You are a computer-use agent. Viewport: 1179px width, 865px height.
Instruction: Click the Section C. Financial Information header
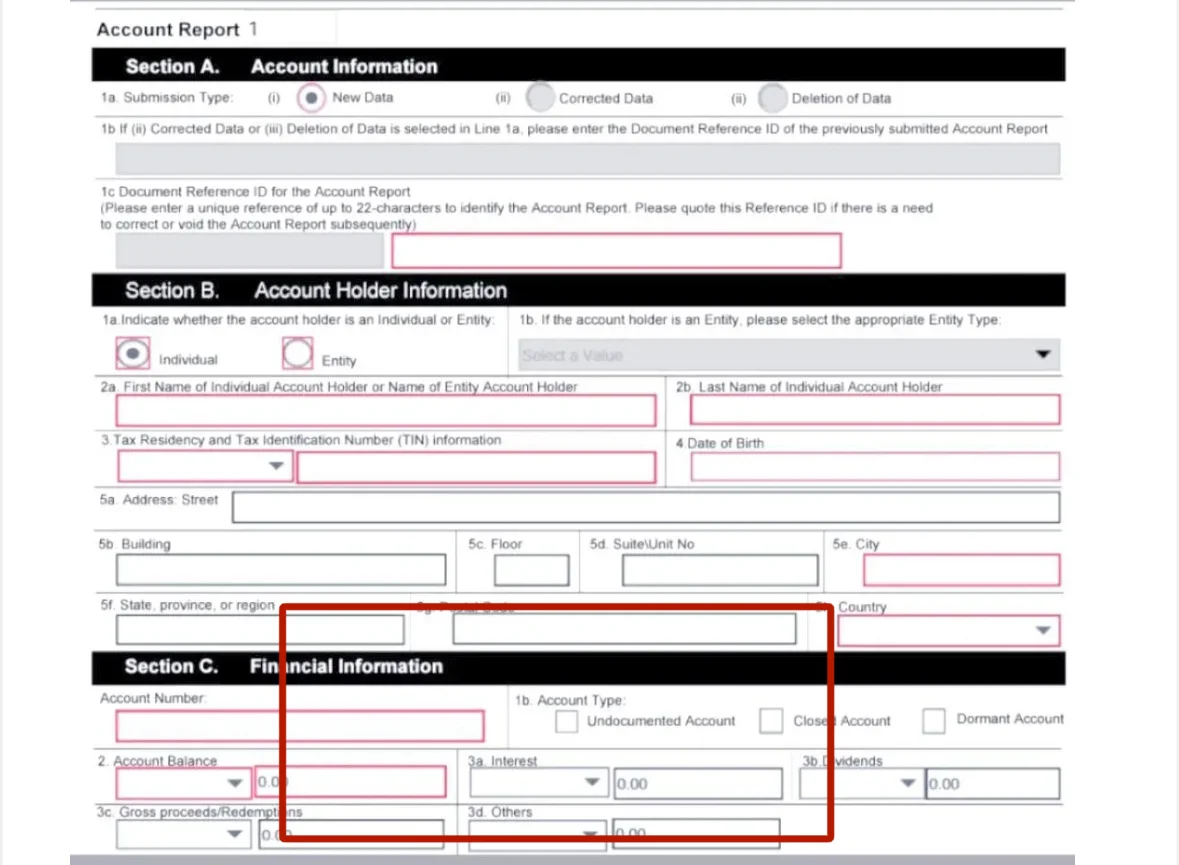pyautogui.click(x=578, y=667)
